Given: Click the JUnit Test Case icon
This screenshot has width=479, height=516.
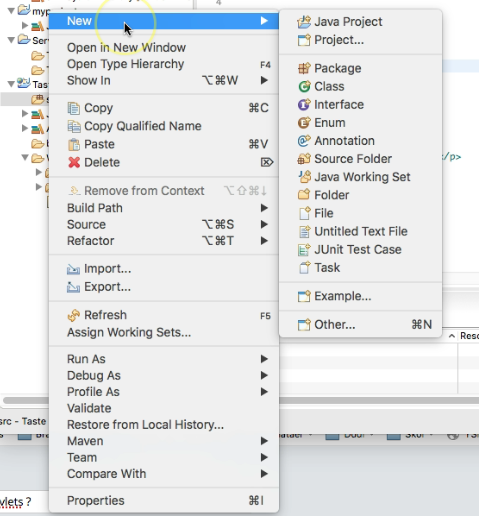Looking at the screenshot, I should 304,249.
